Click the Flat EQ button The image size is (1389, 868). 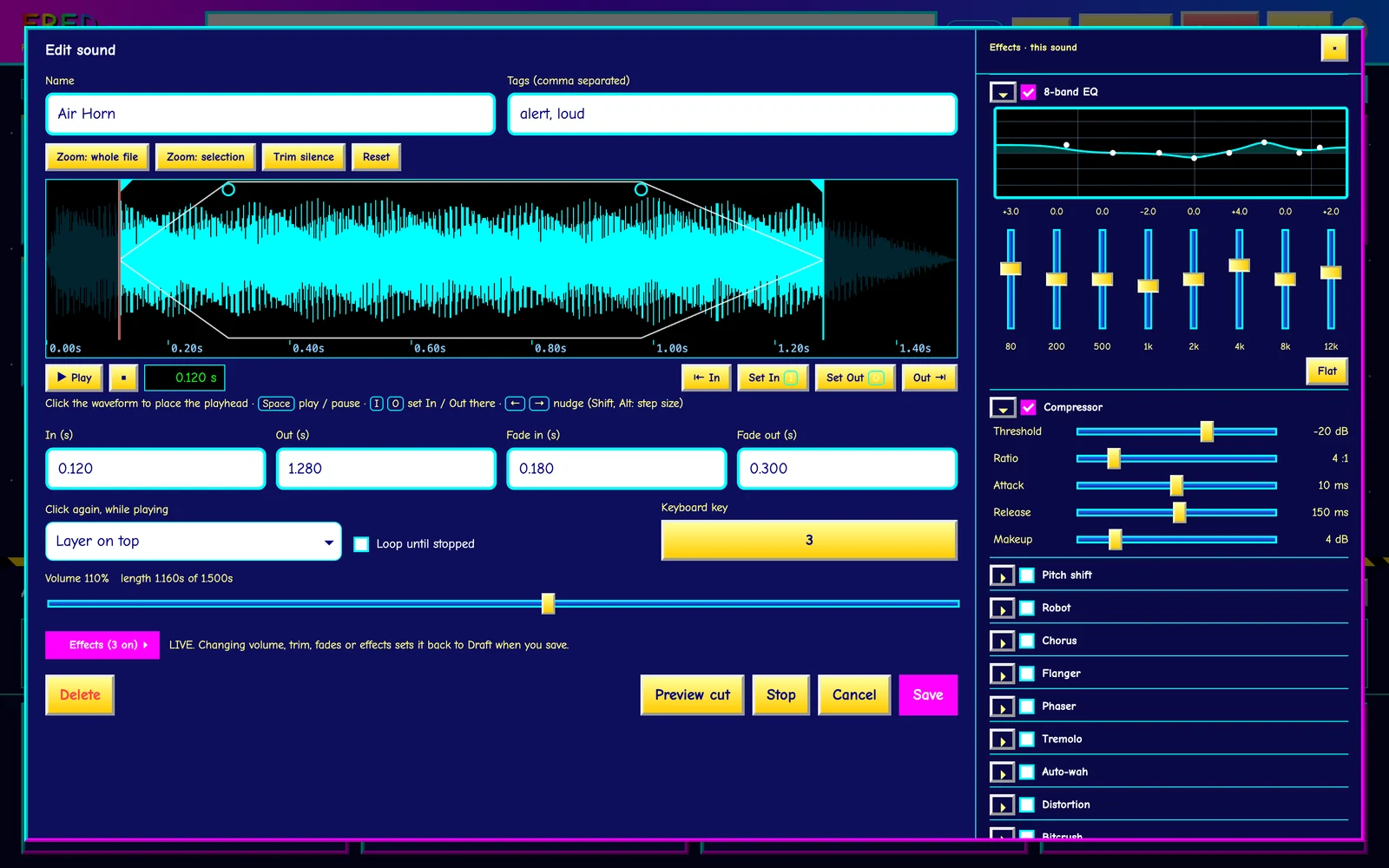pyautogui.click(x=1326, y=372)
